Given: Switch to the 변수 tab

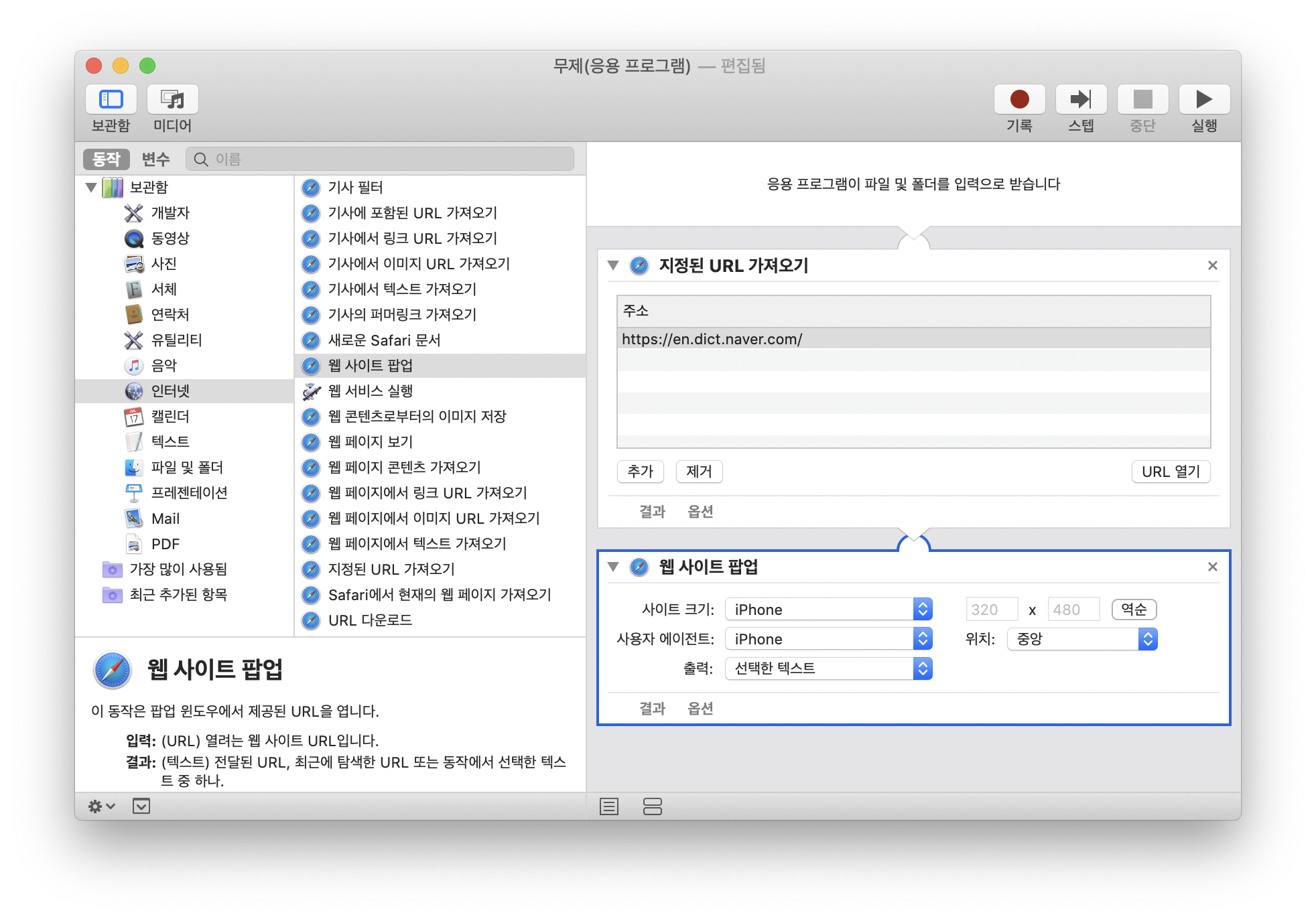Looking at the screenshot, I should (x=155, y=159).
